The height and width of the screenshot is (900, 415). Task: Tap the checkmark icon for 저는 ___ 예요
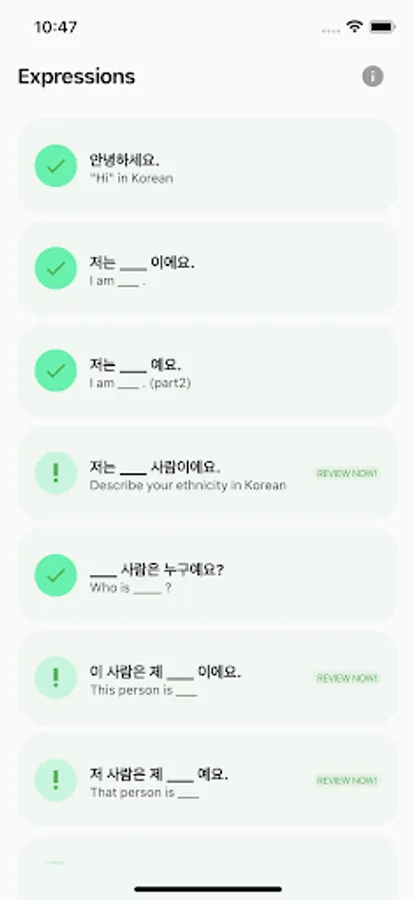(56, 371)
